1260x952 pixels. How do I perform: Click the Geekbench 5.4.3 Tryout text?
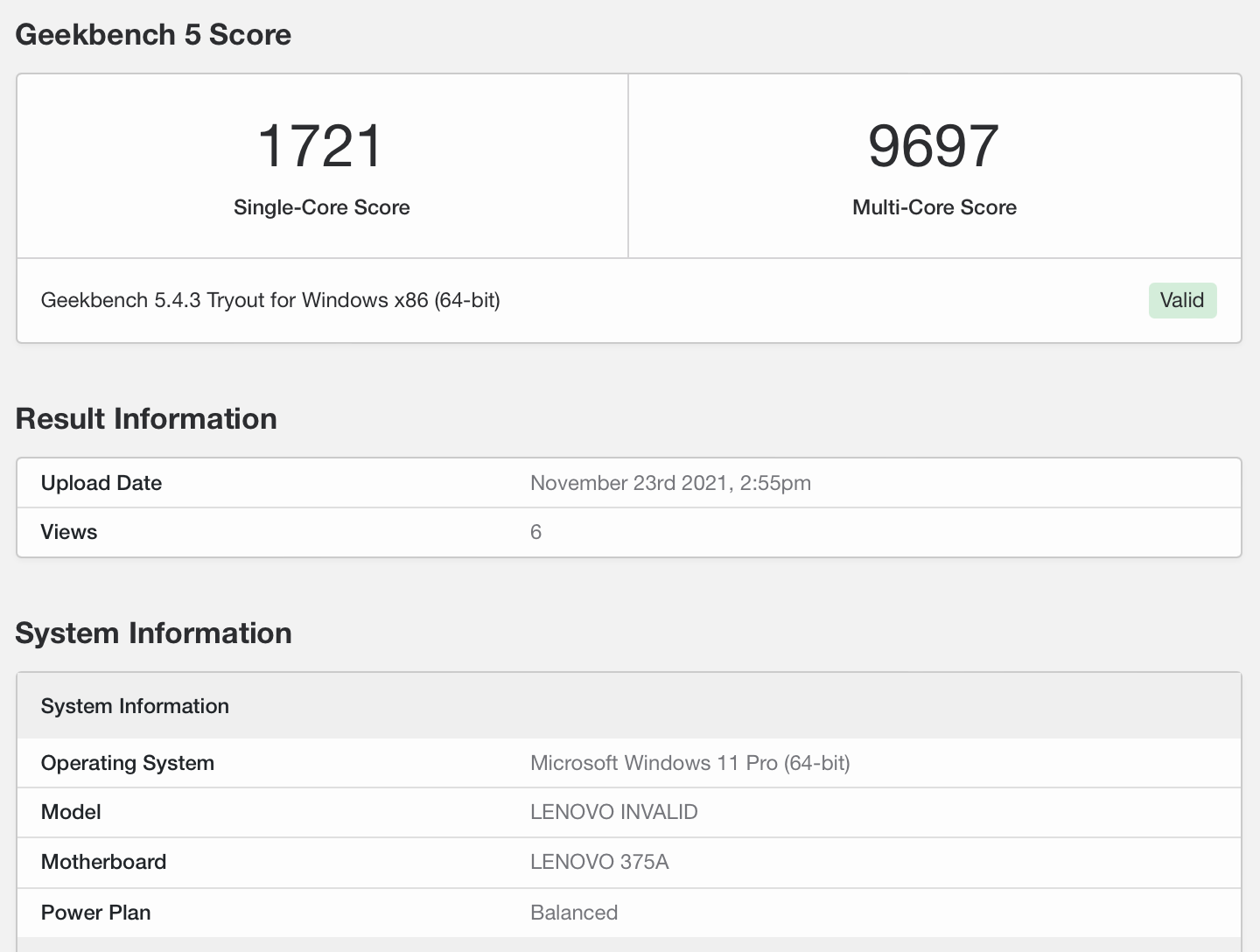click(x=271, y=300)
